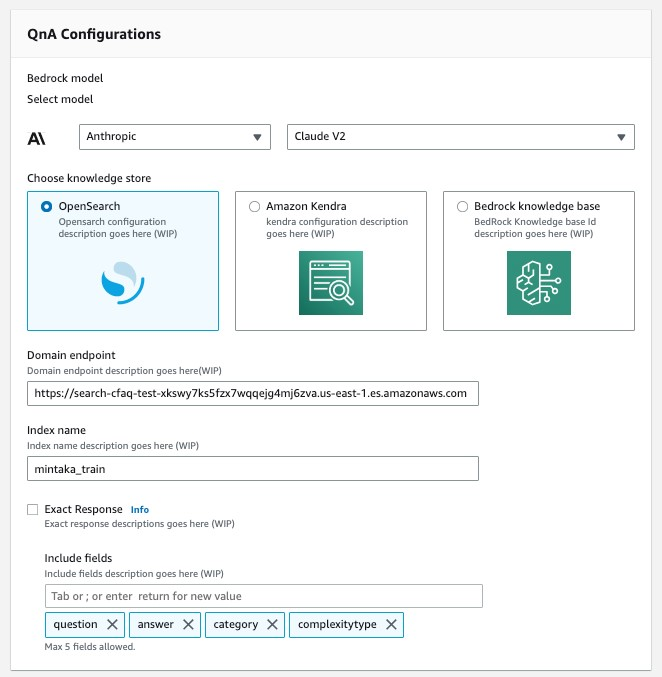The width and height of the screenshot is (662, 677).
Task: Click the Domain endpoint URL field
Action: (253, 394)
